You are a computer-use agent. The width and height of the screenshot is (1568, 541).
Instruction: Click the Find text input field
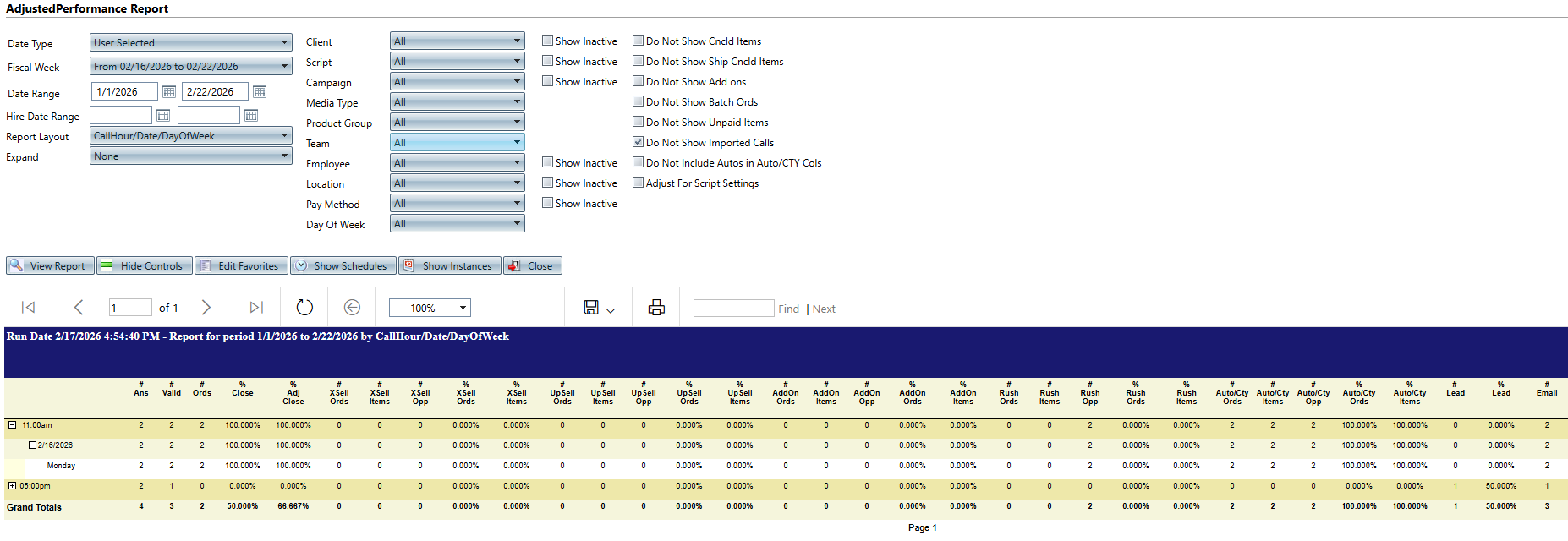point(733,309)
